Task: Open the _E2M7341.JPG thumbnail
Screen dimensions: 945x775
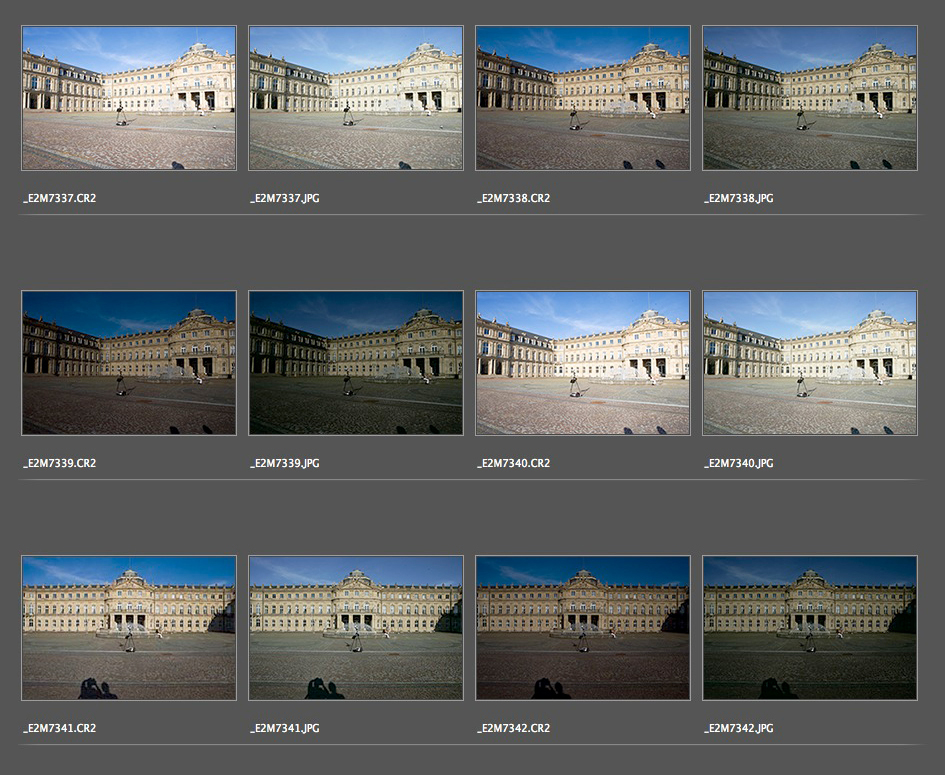Action: pyautogui.click(x=356, y=628)
